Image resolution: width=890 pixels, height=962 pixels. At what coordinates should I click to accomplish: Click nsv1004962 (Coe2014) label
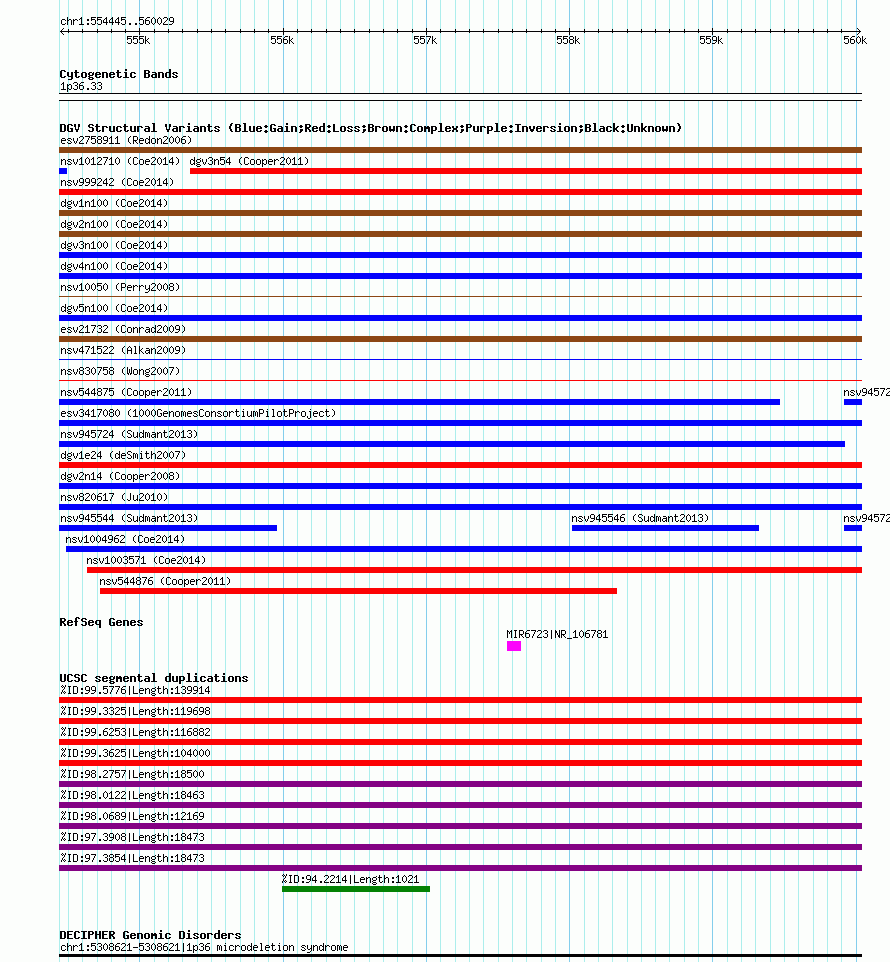tap(125, 539)
